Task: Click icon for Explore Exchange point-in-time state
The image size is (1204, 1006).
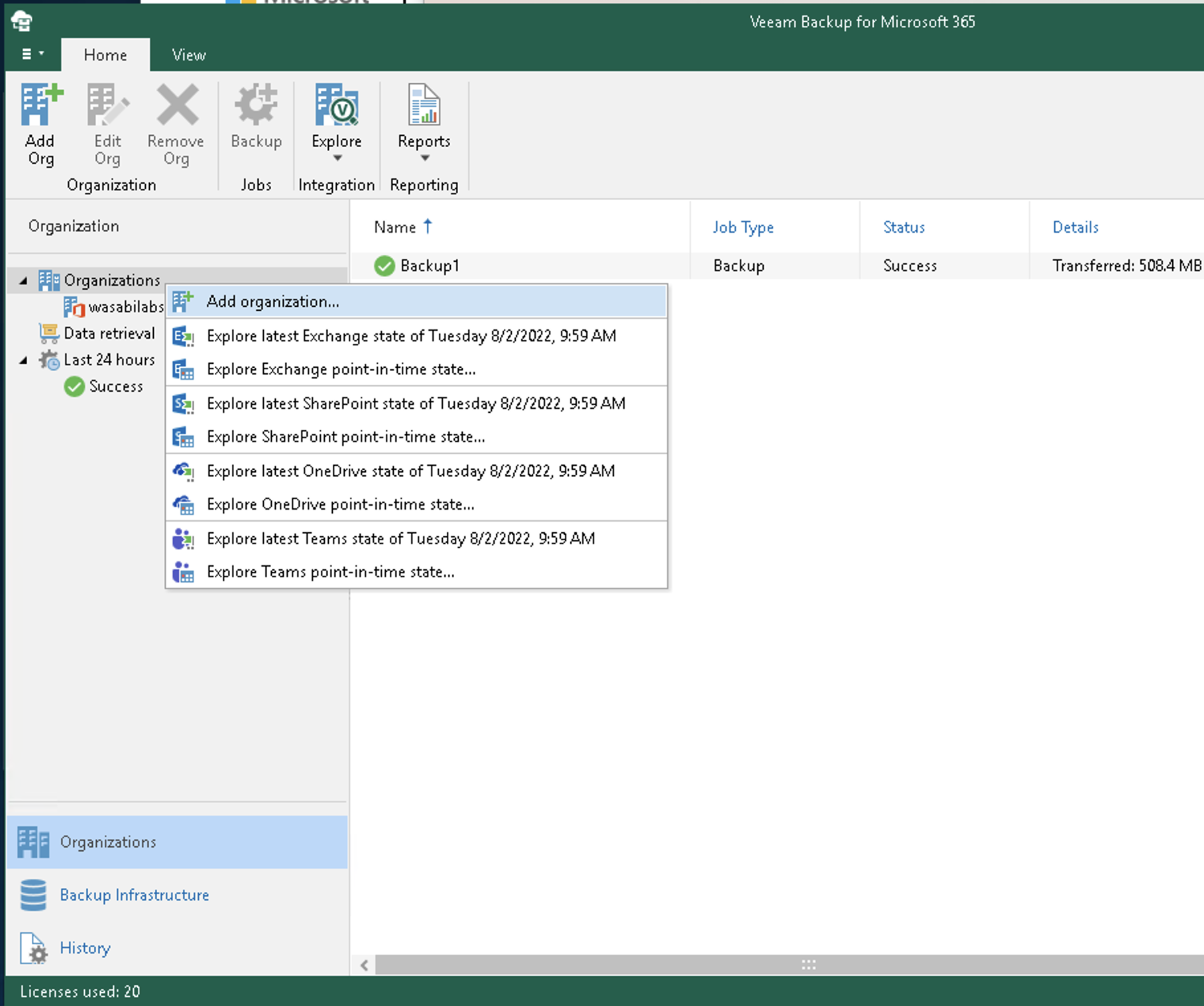Action: pyautogui.click(x=183, y=369)
